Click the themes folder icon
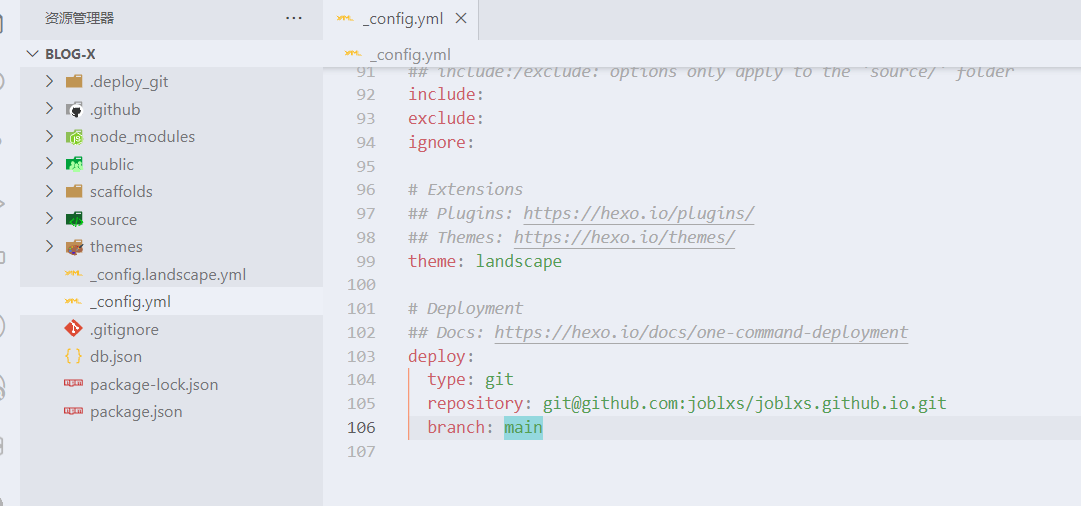The height and width of the screenshot is (506, 1081). [x=74, y=247]
